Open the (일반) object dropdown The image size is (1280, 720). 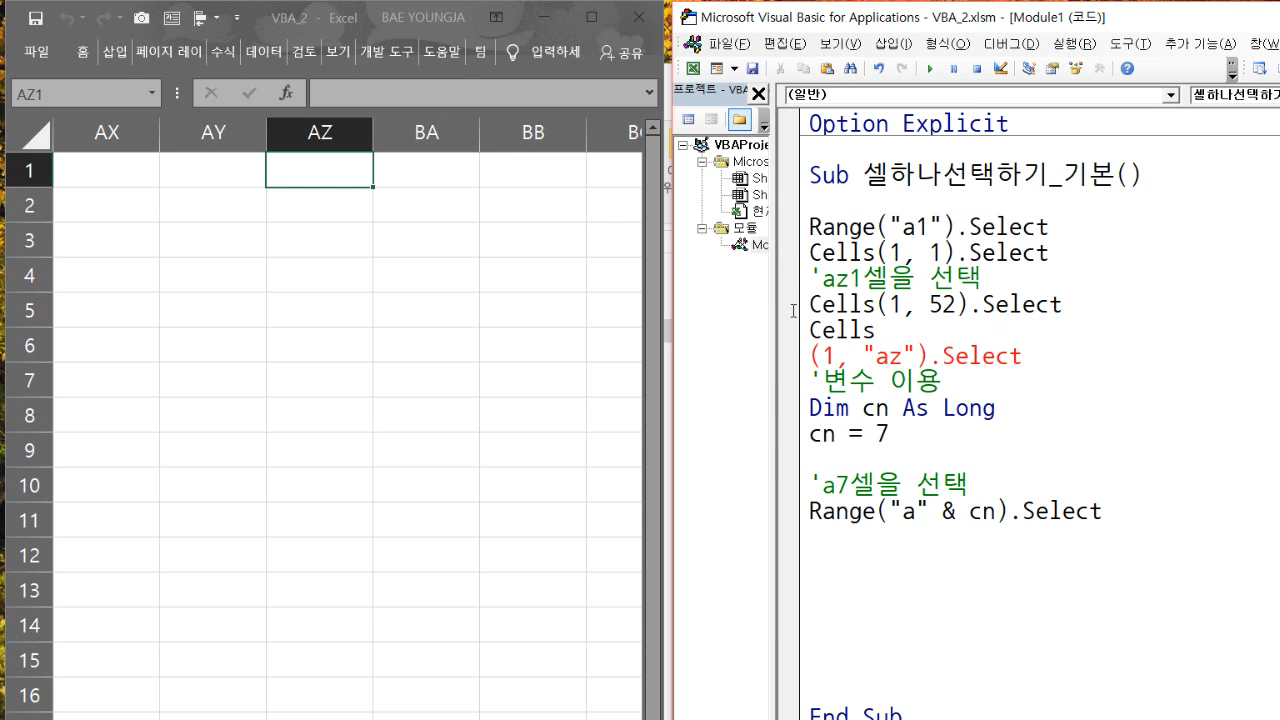[1171, 95]
